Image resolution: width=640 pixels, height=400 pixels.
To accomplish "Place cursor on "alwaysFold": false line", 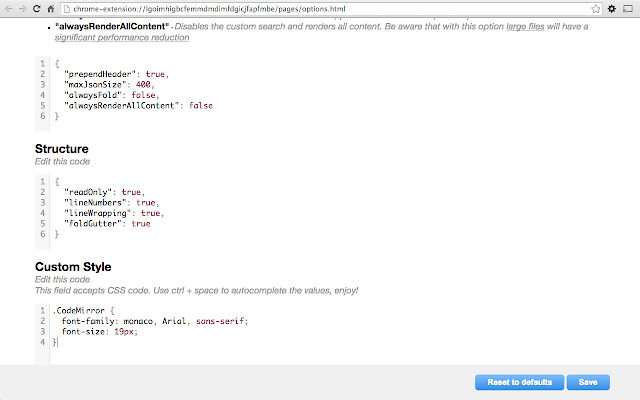I will point(111,95).
